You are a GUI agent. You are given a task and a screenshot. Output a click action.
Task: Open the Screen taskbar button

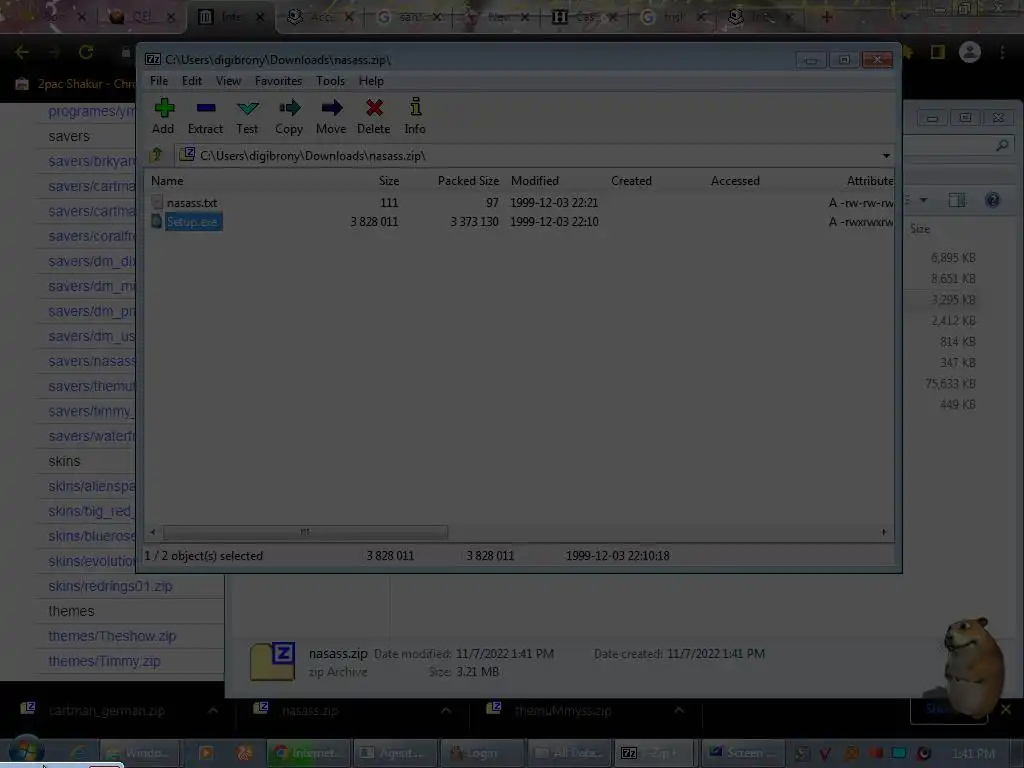pyautogui.click(x=742, y=753)
